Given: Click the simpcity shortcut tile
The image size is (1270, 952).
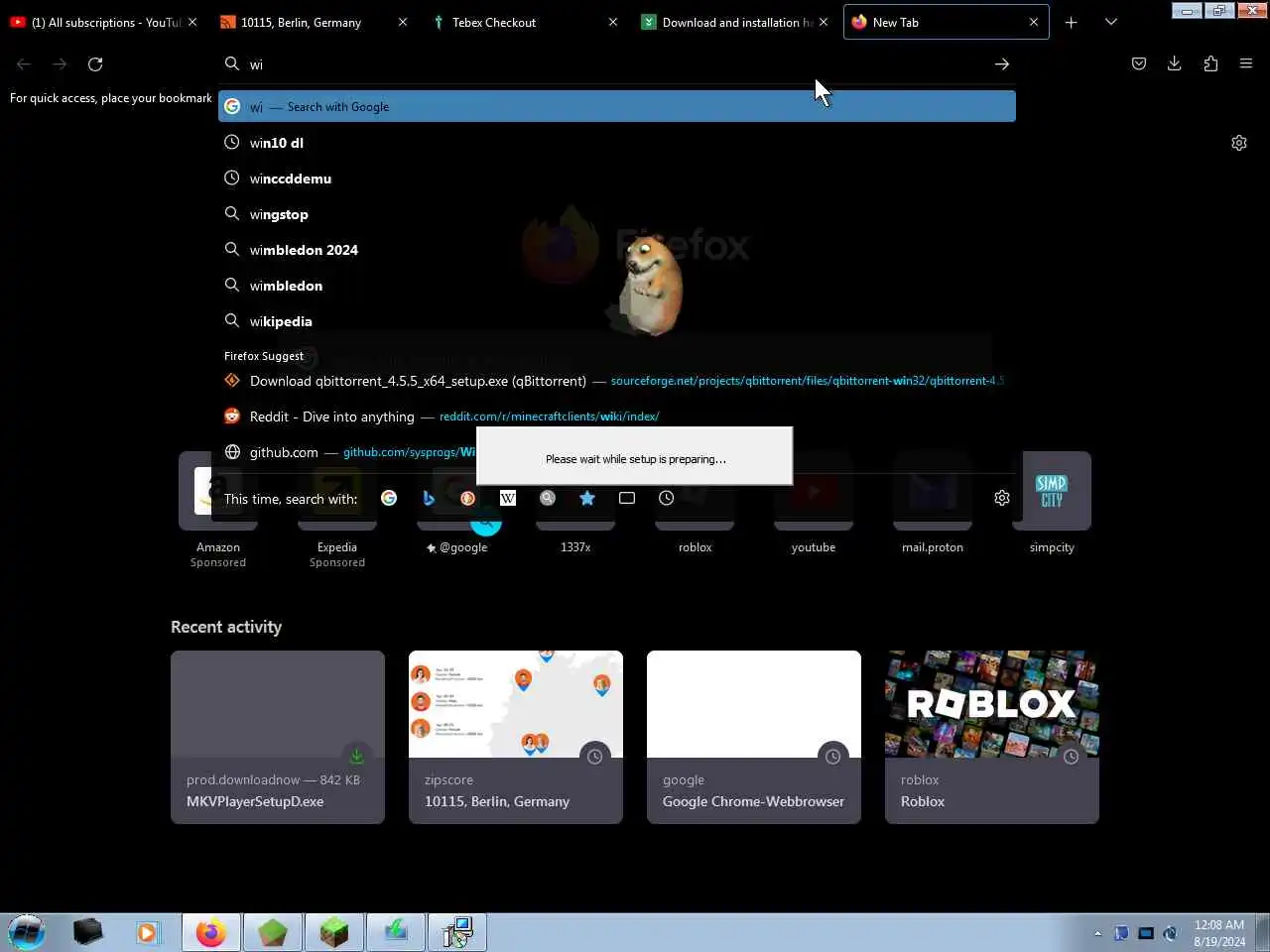Looking at the screenshot, I should [x=1052, y=491].
